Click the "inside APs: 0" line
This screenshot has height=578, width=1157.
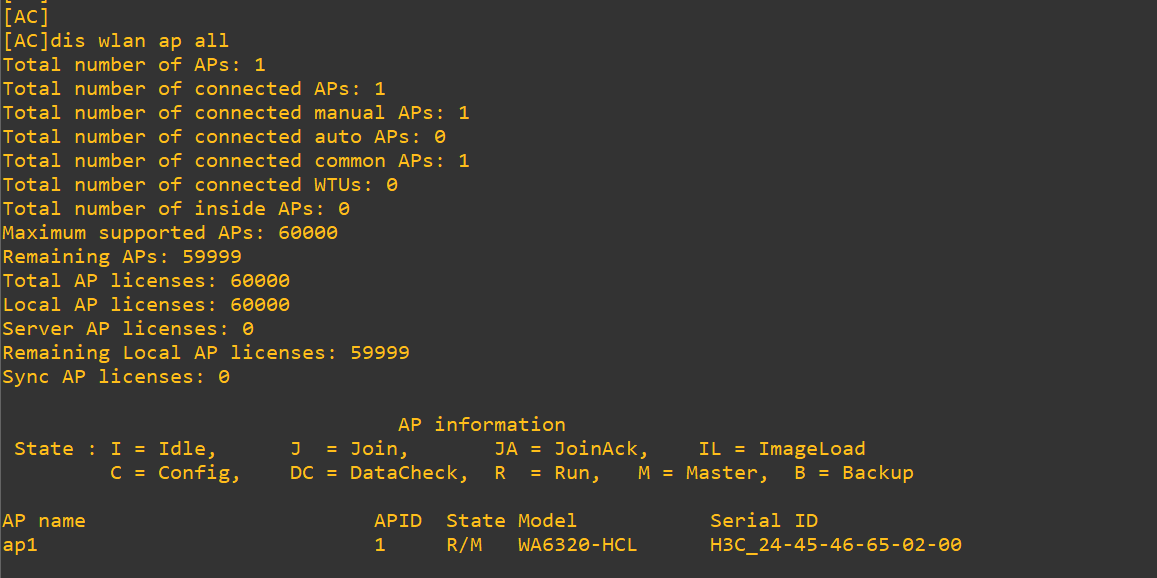175,209
